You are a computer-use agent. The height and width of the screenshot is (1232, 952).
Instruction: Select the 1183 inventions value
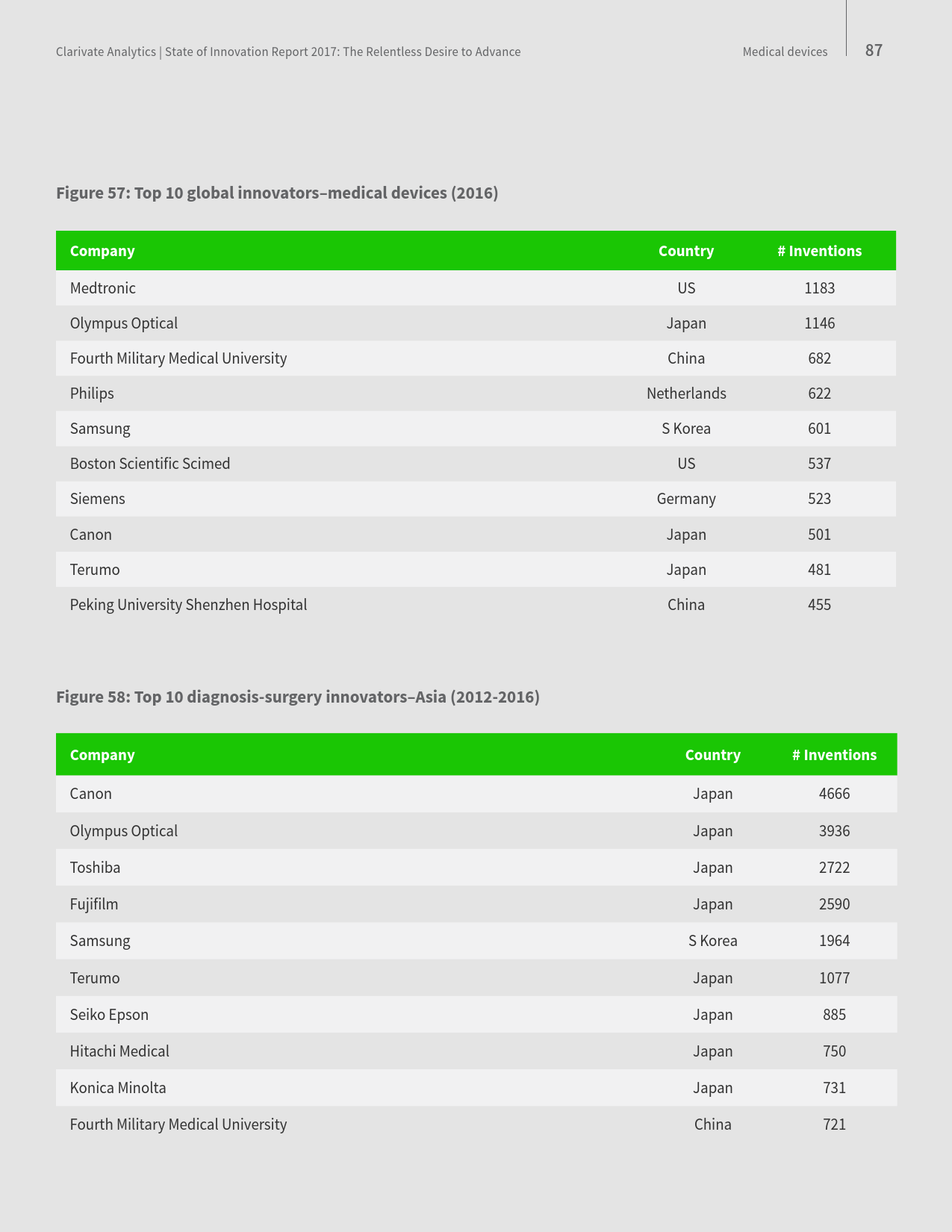[x=819, y=288]
